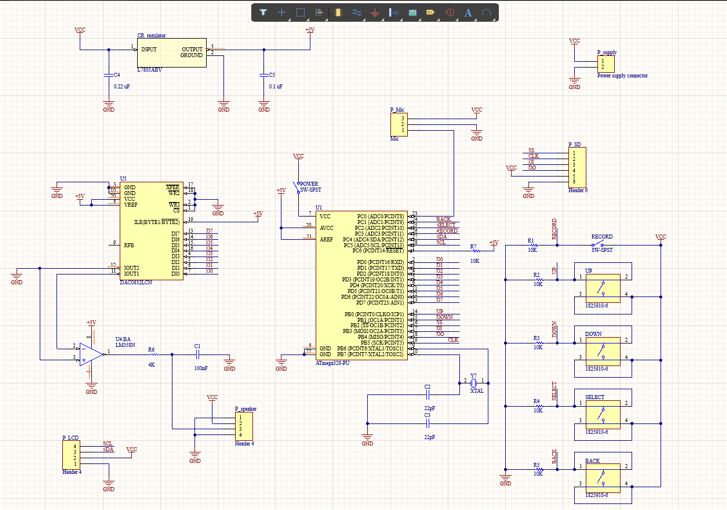Select the Place Port tool
Screen dimensions: 727x510
click(x=431, y=13)
